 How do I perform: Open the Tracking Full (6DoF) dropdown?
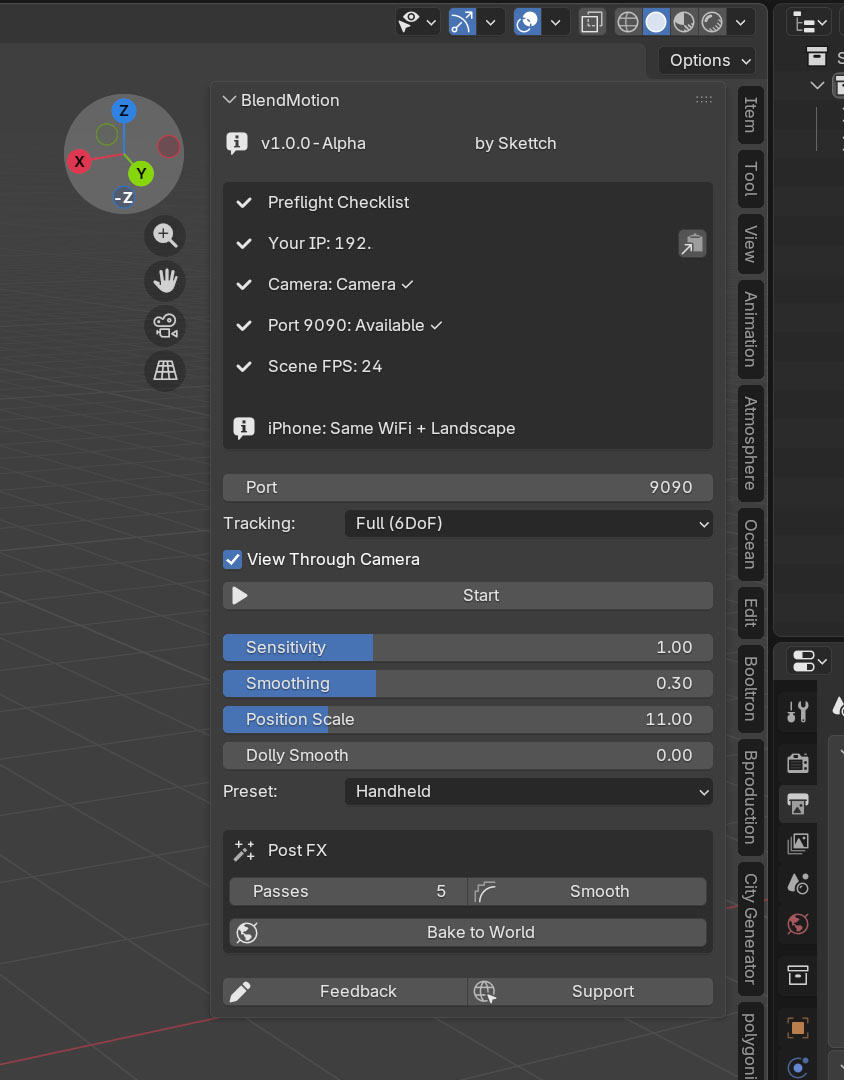pos(528,523)
